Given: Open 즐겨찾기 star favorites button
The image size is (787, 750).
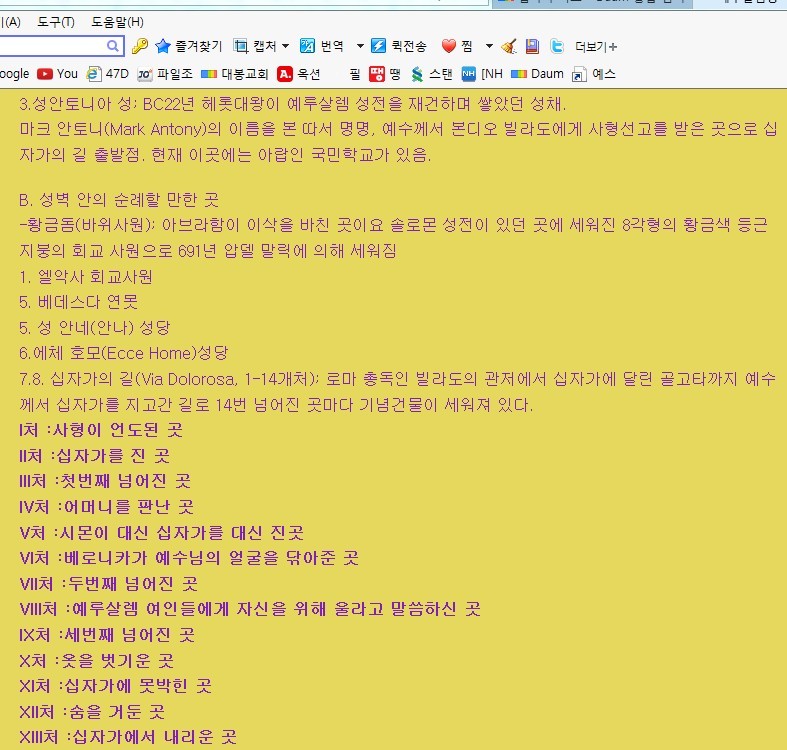Looking at the screenshot, I should click(x=189, y=46).
